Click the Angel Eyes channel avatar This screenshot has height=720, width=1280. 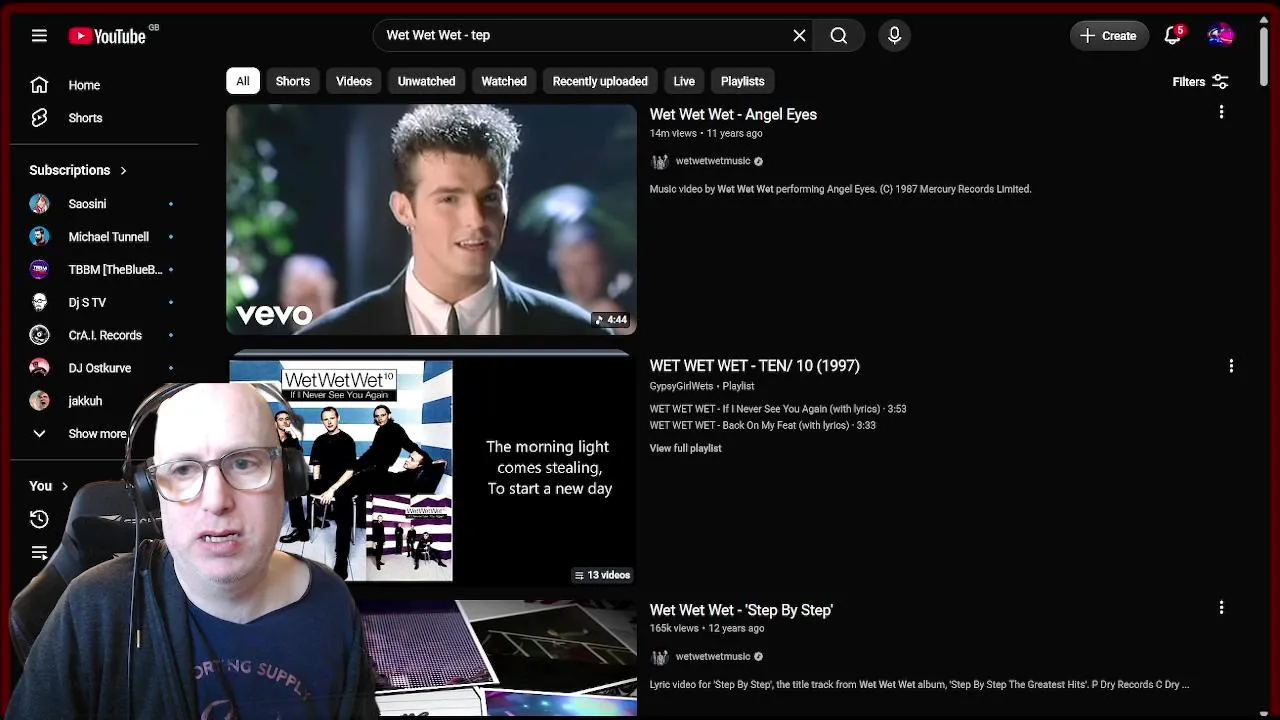659,161
